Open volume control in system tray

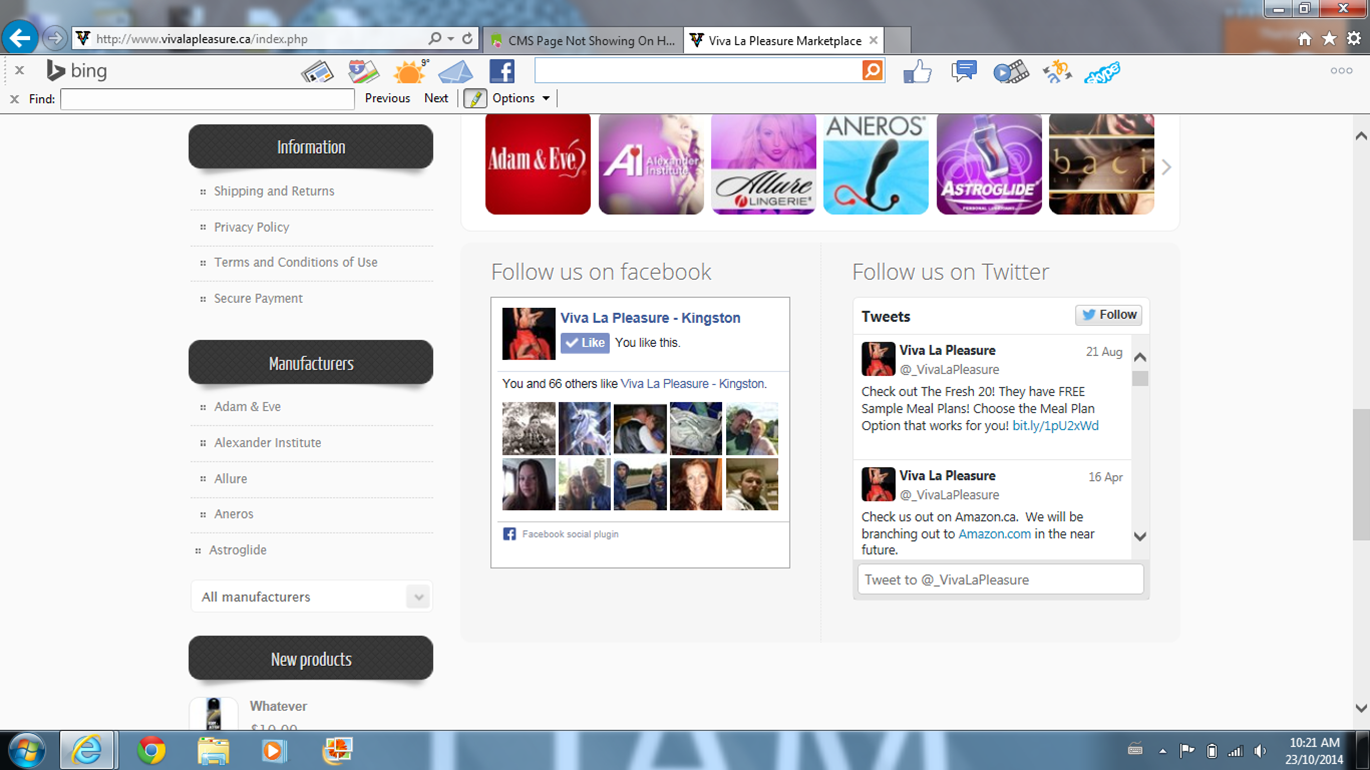click(x=1260, y=751)
